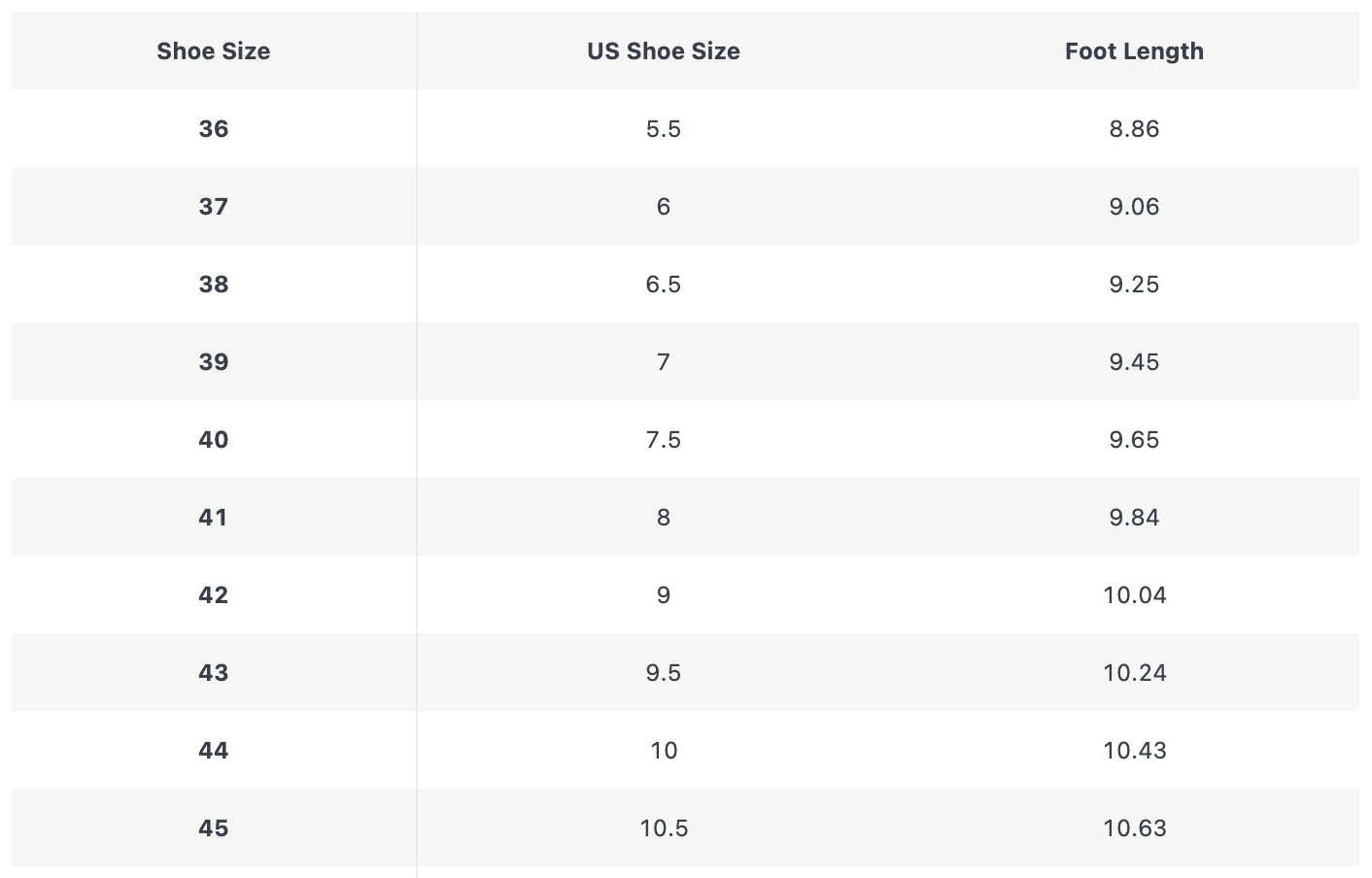Select shoe size 36 cell

[214, 129]
